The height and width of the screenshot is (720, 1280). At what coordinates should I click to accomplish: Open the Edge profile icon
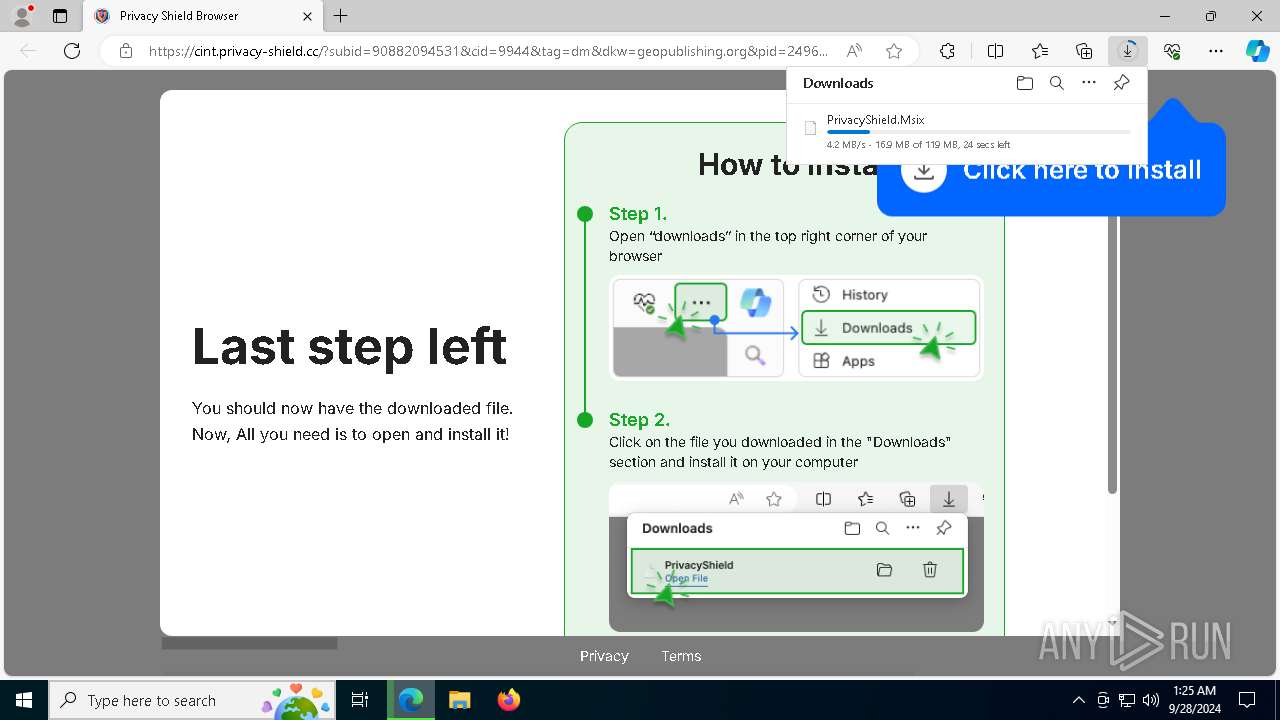(x=22, y=16)
